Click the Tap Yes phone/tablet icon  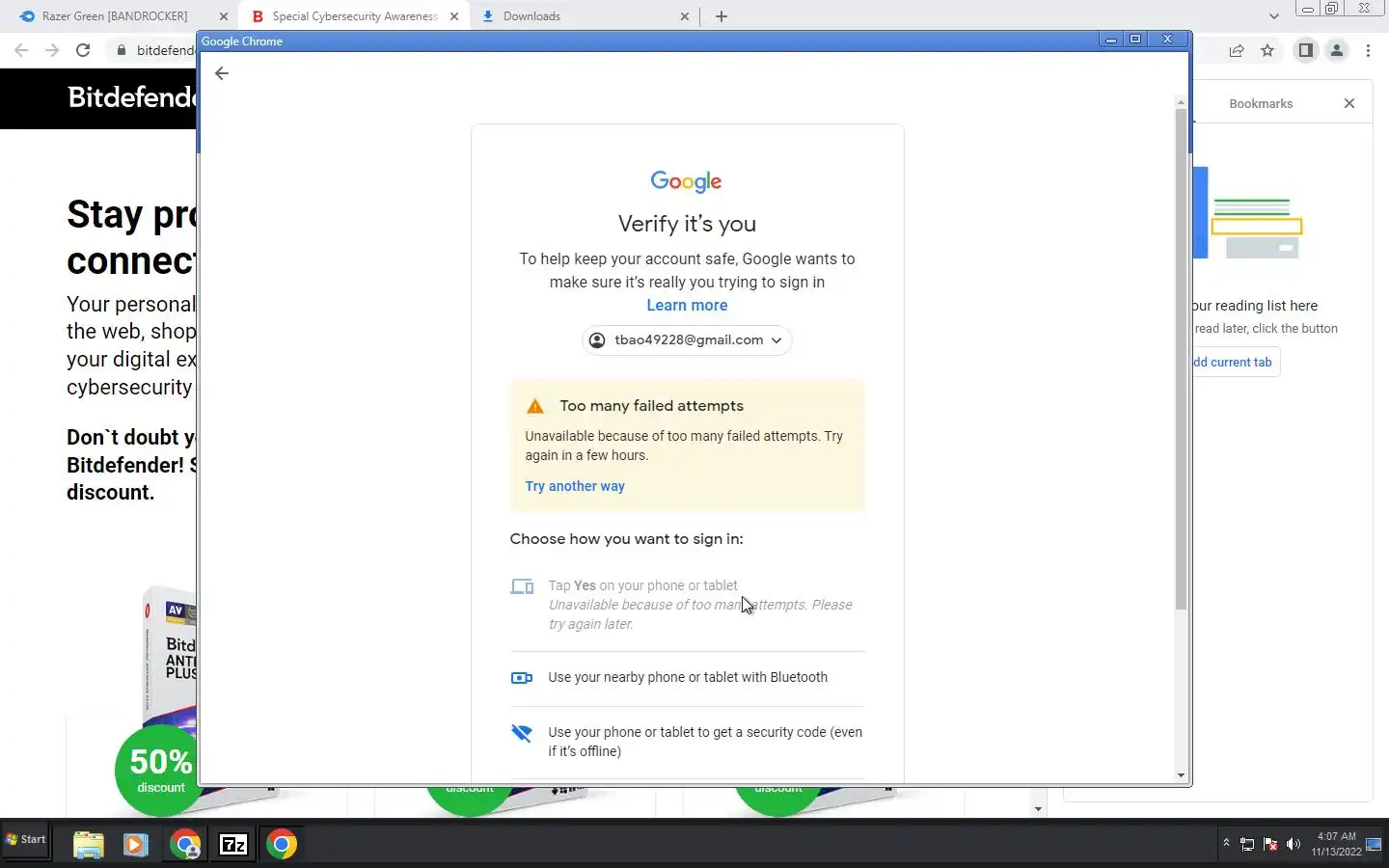(x=522, y=586)
